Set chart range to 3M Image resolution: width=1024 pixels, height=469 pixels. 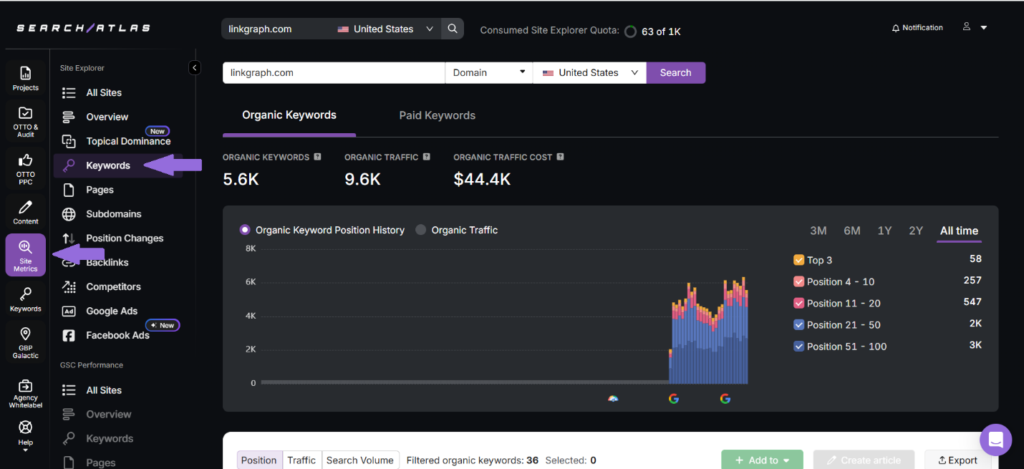tap(818, 231)
